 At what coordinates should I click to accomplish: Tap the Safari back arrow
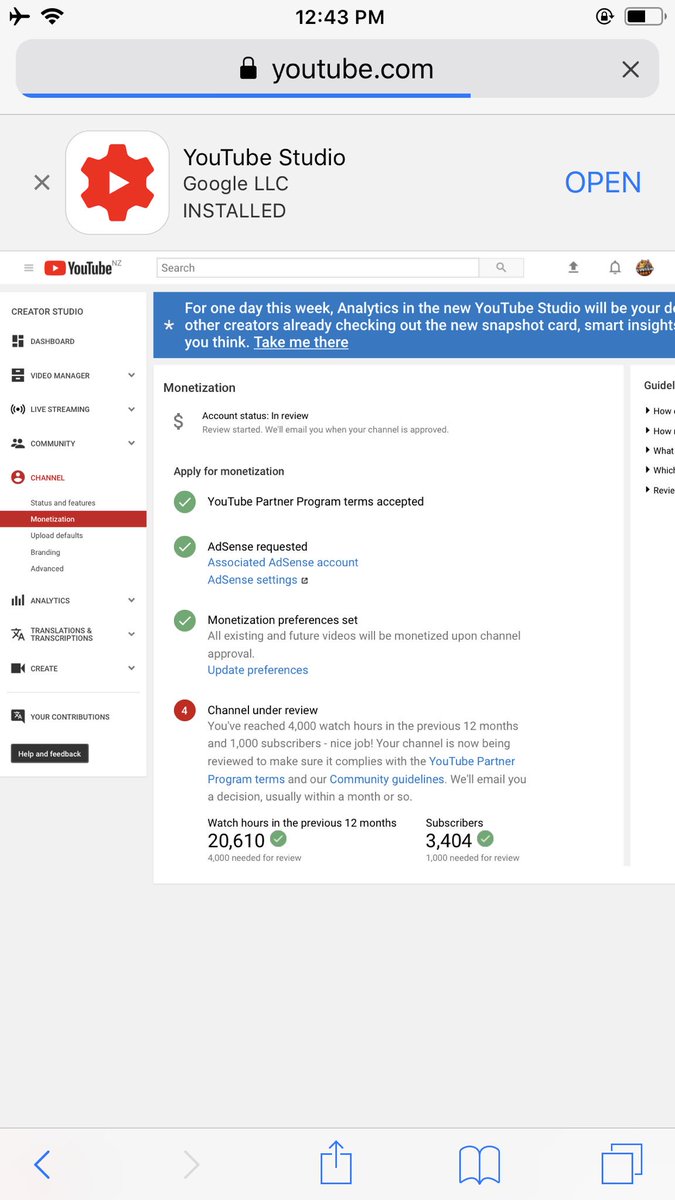(42, 1164)
